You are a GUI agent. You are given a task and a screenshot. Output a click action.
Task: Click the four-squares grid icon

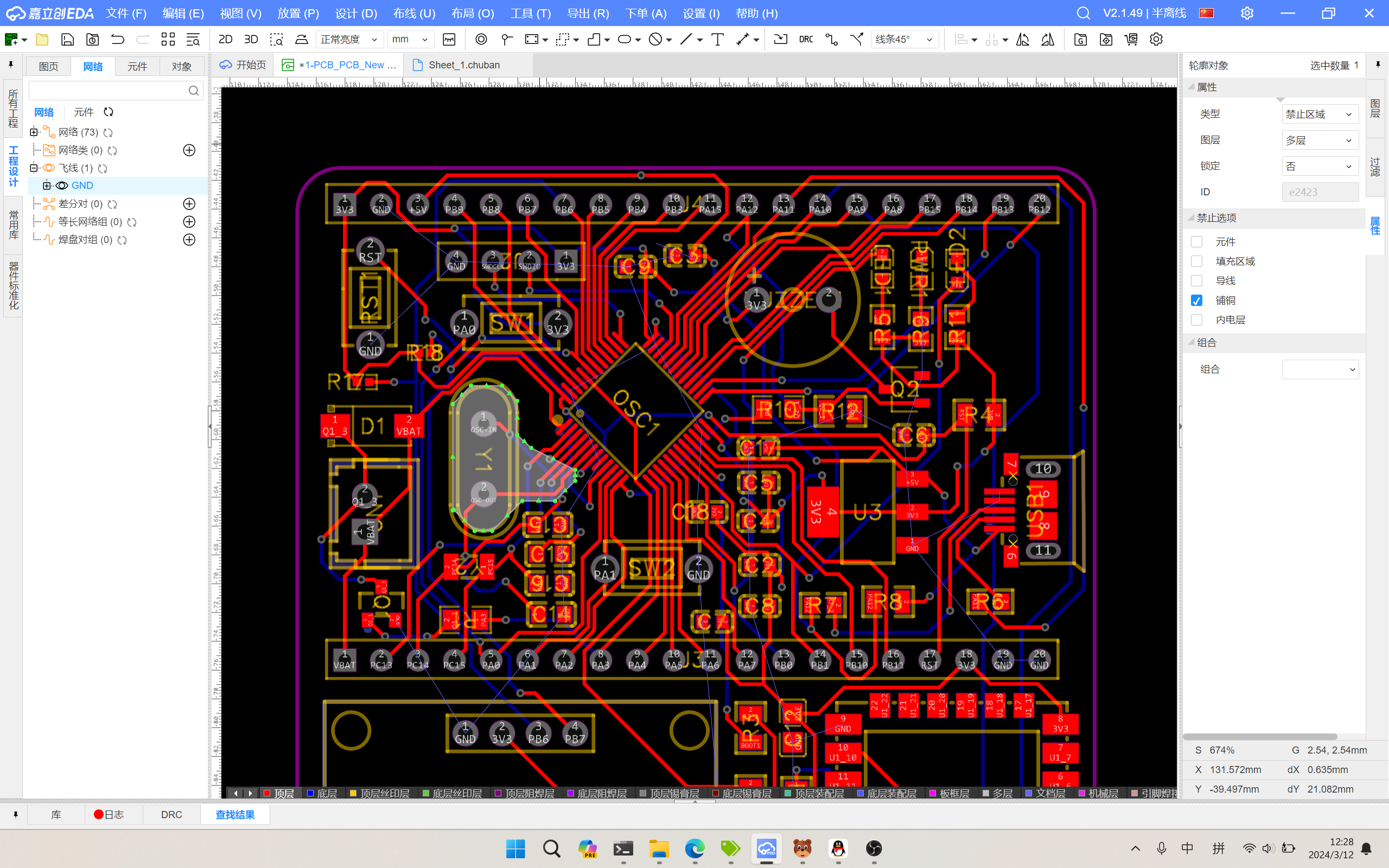click(x=168, y=39)
